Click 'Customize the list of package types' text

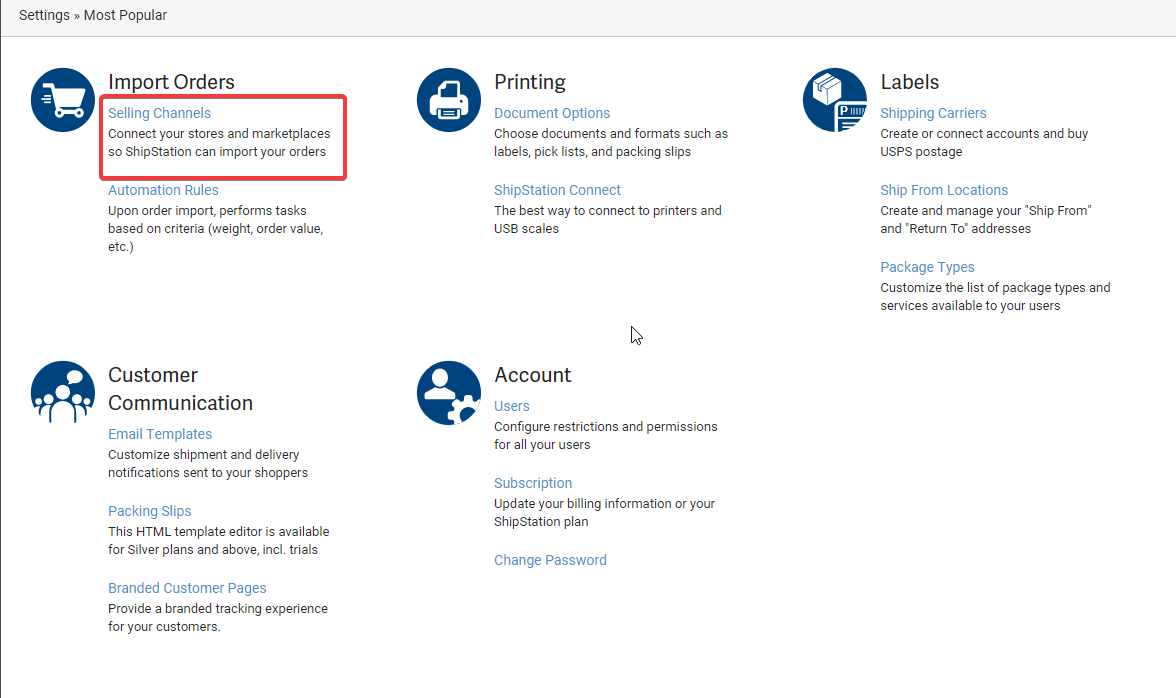(x=995, y=297)
